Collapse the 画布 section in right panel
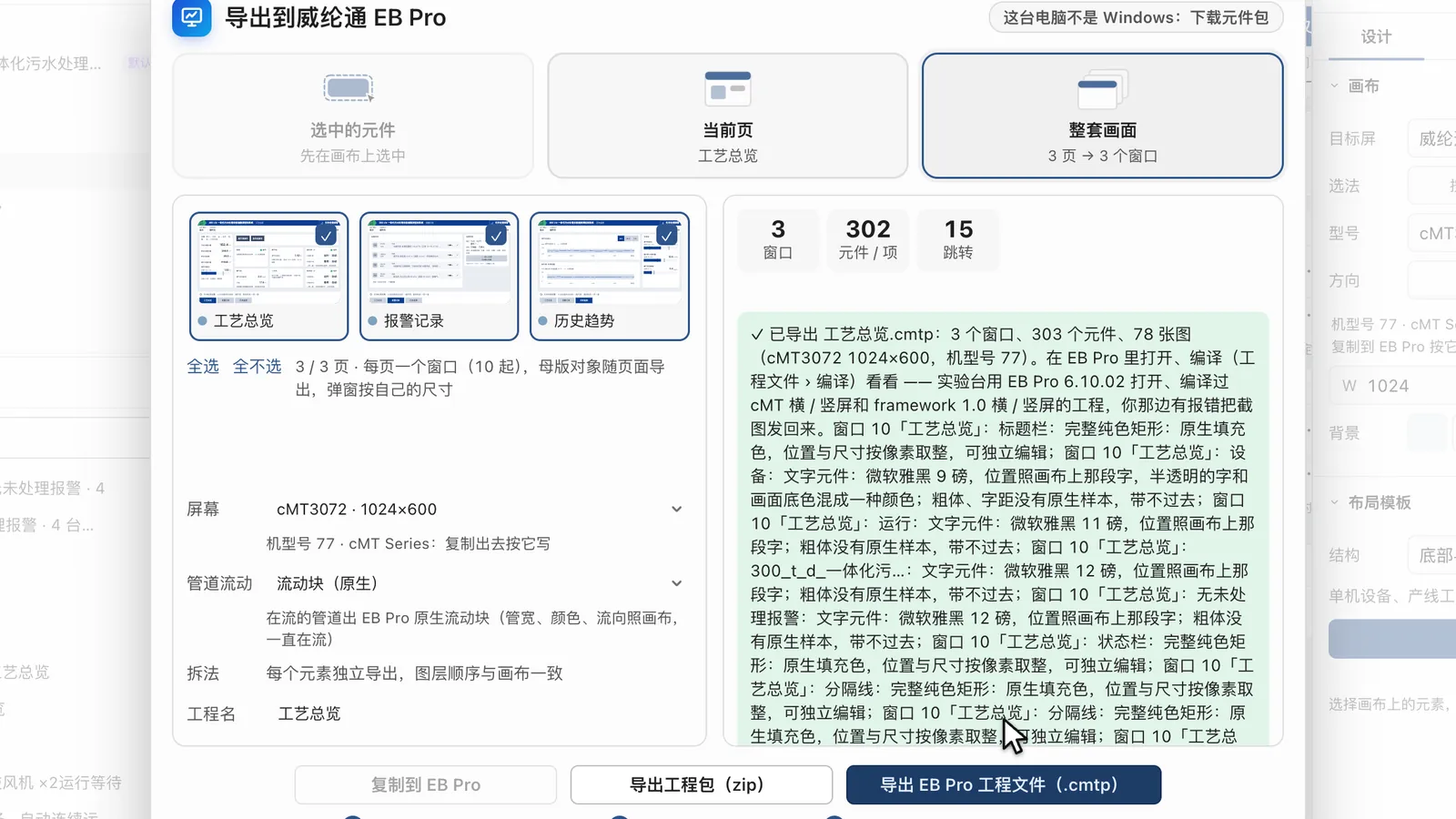The width and height of the screenshot is (1456, 819). click(1354, 86)
